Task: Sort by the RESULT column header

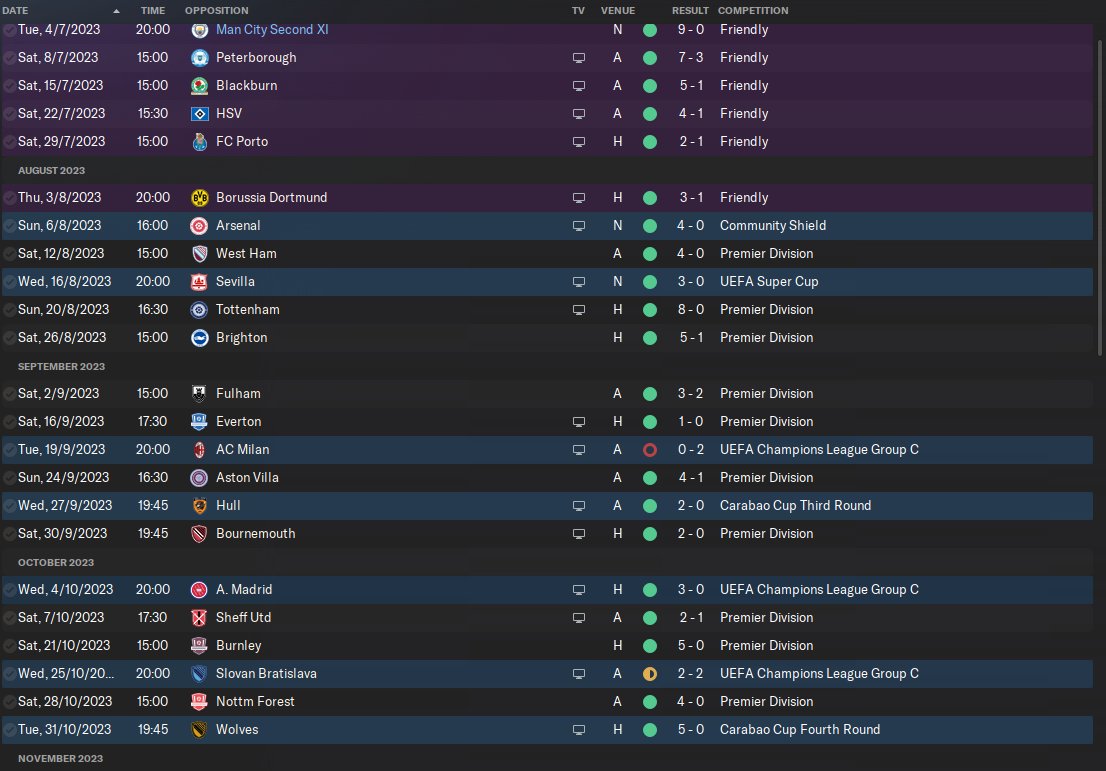Action: tap(690, 11)
